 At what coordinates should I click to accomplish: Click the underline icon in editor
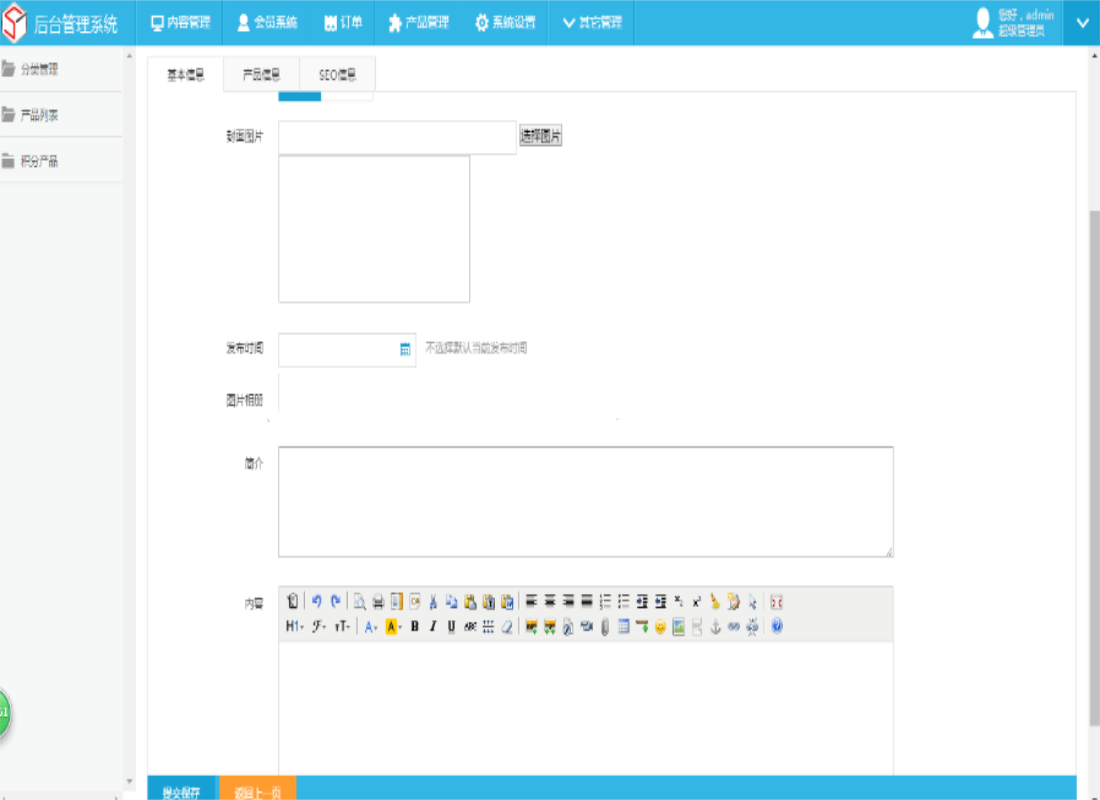[451, 627]
